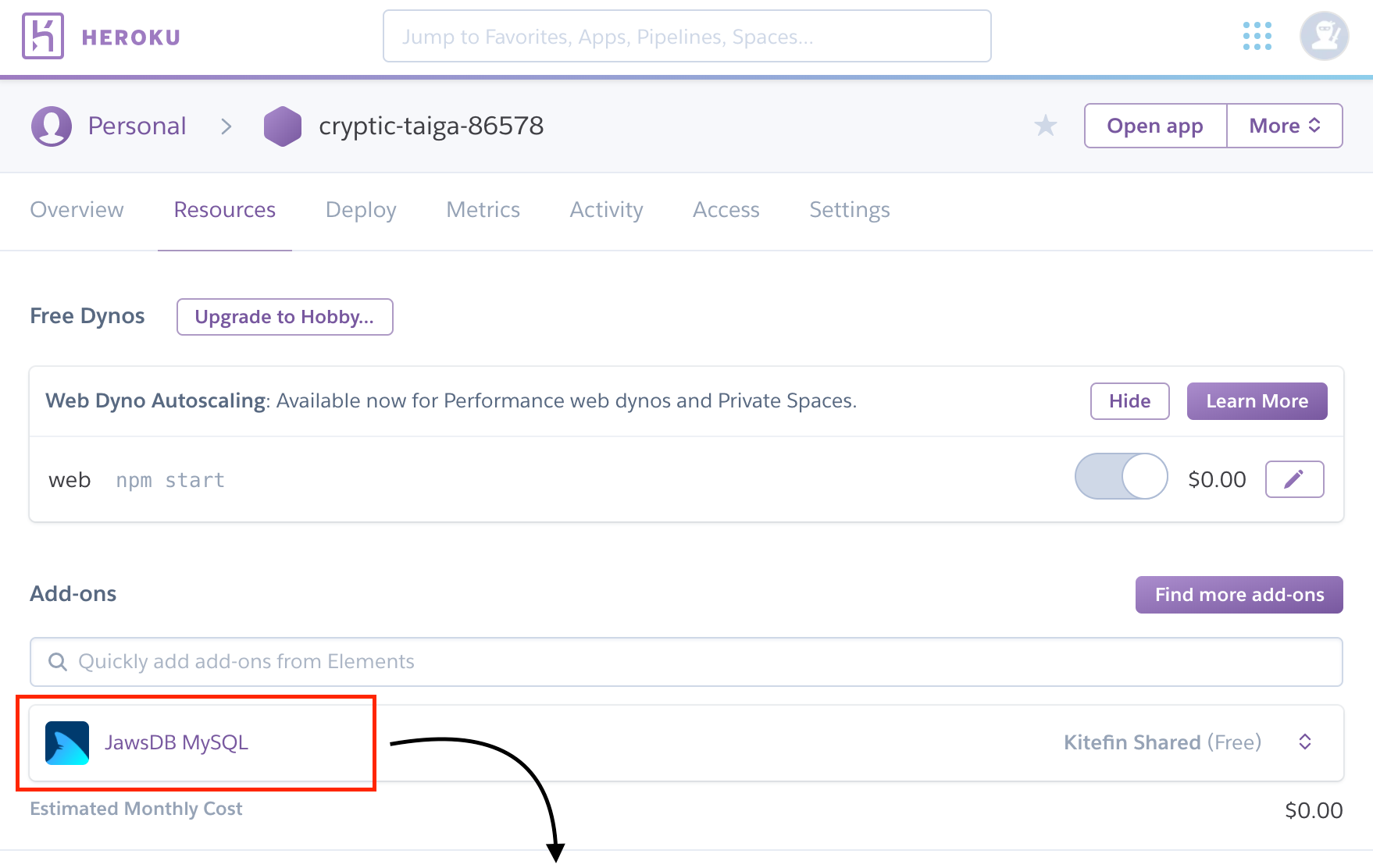This screenshot has width=1373, height=868.
Task: Open the More actions dropdown
Action: pos(1284,125)
